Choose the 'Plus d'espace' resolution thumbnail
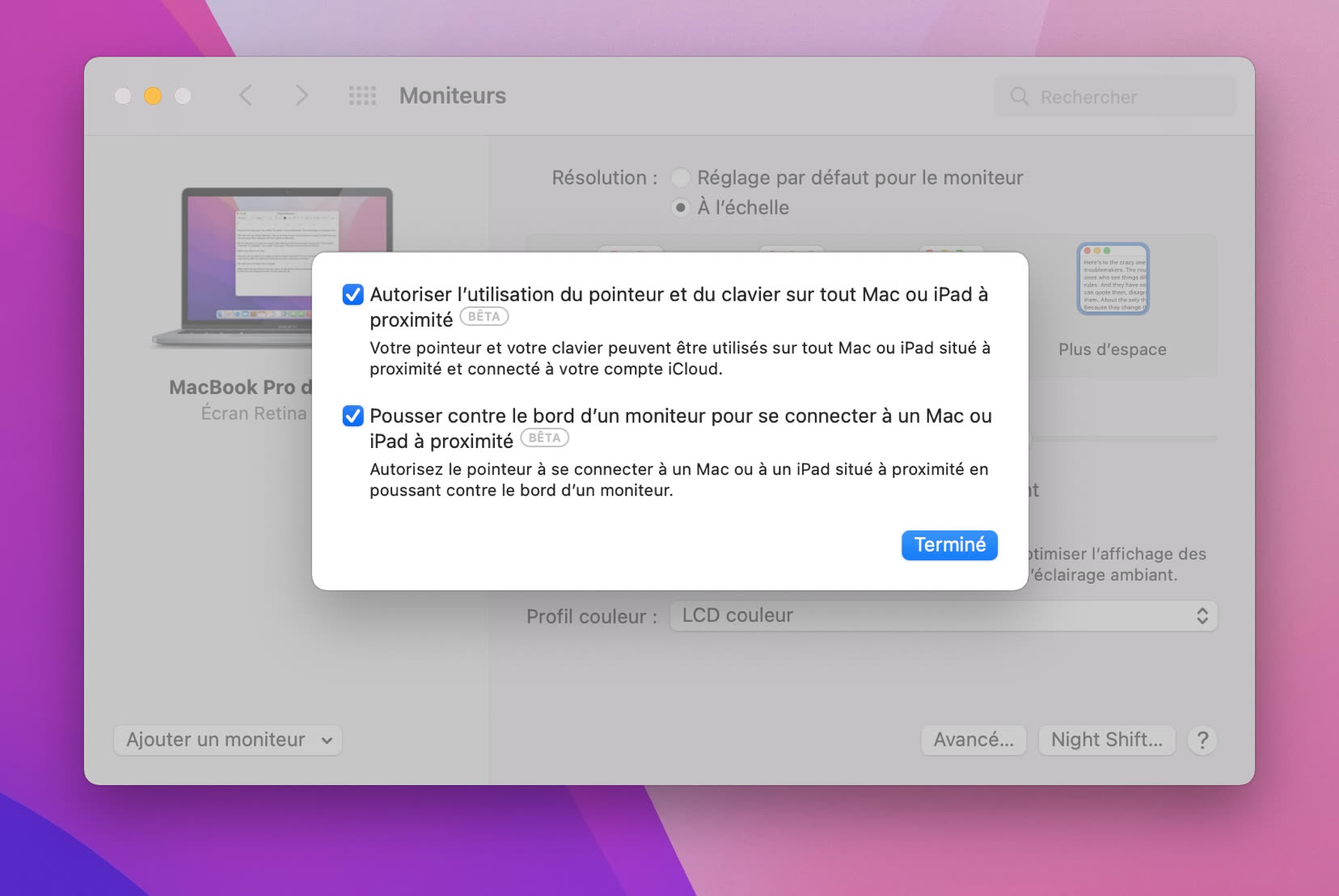This screenshot has height=896, width=1339. click(1113, 279)
